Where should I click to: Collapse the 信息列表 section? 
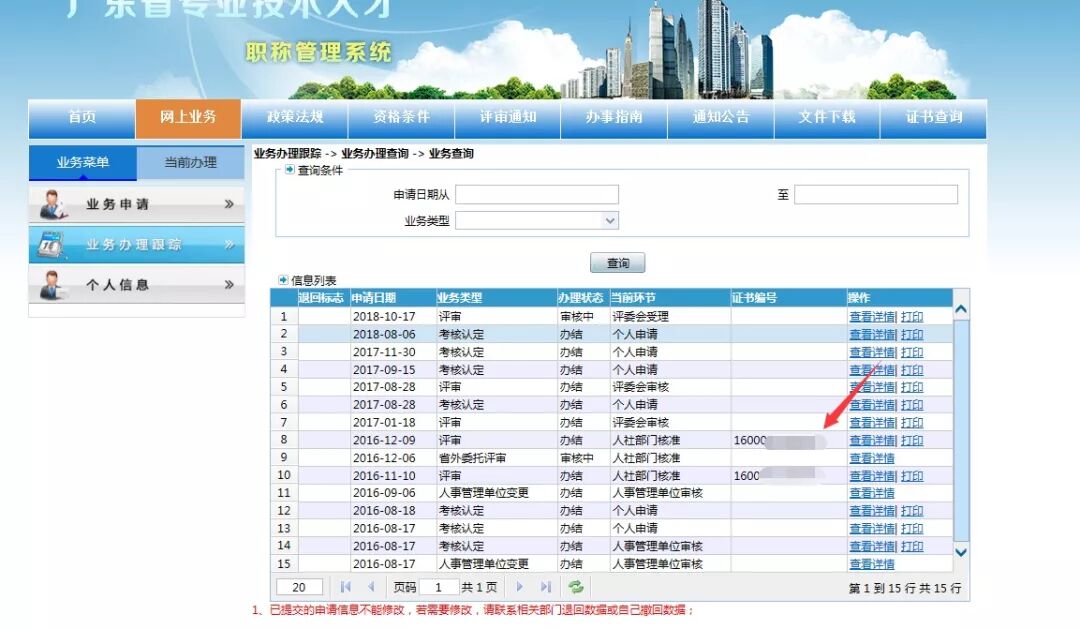click(x=285, y=280)
